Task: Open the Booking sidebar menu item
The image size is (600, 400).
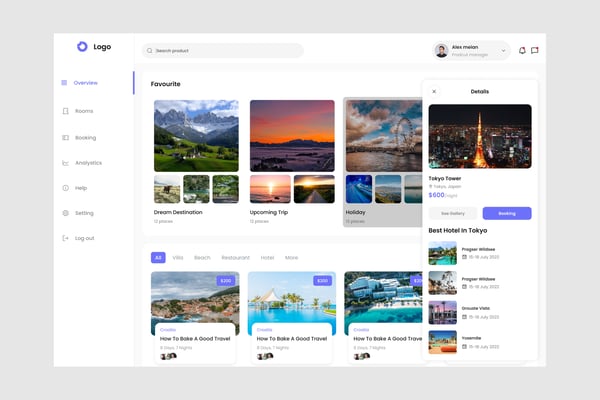Action: pos(86,138)
